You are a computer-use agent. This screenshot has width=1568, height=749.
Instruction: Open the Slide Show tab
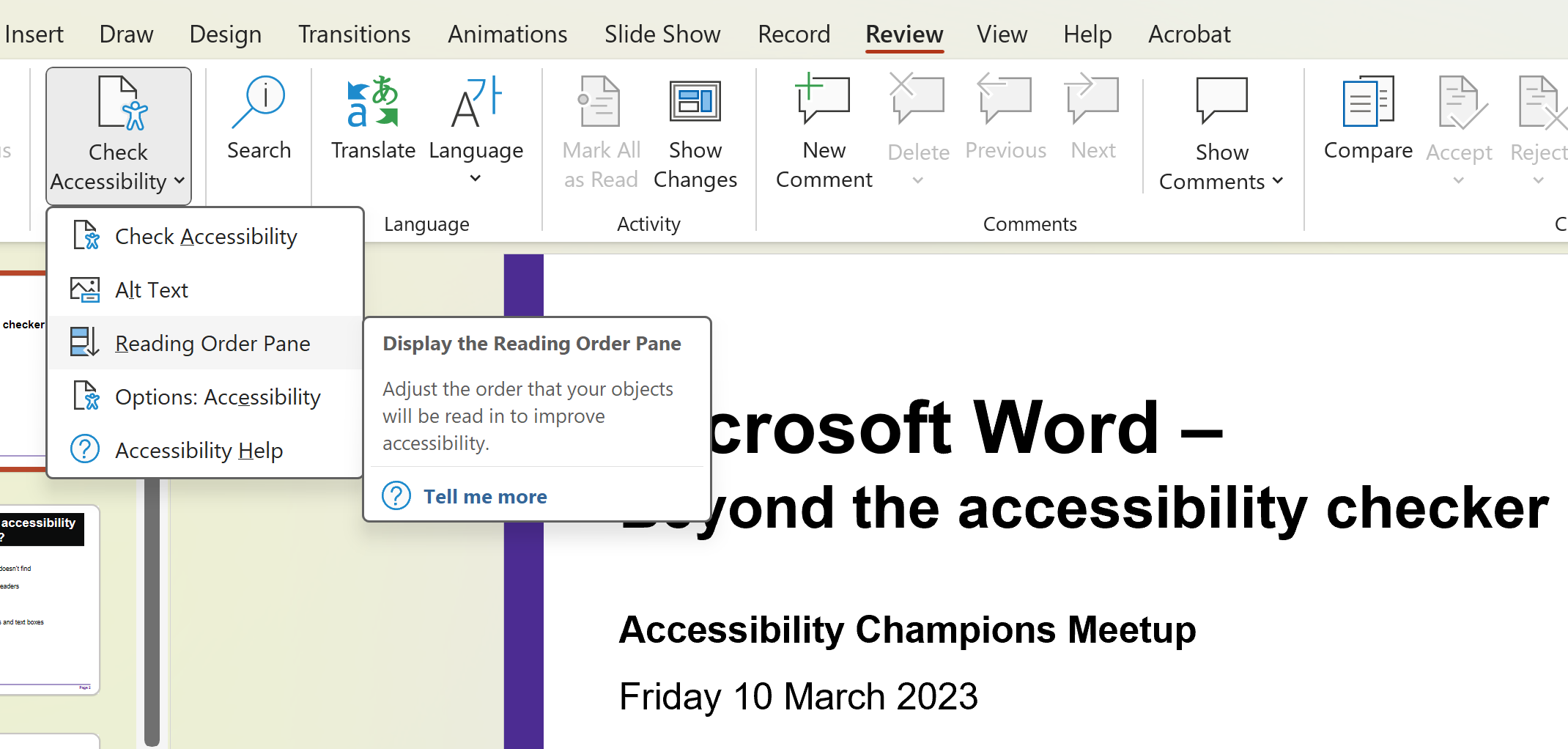click(x=662, y=34)
